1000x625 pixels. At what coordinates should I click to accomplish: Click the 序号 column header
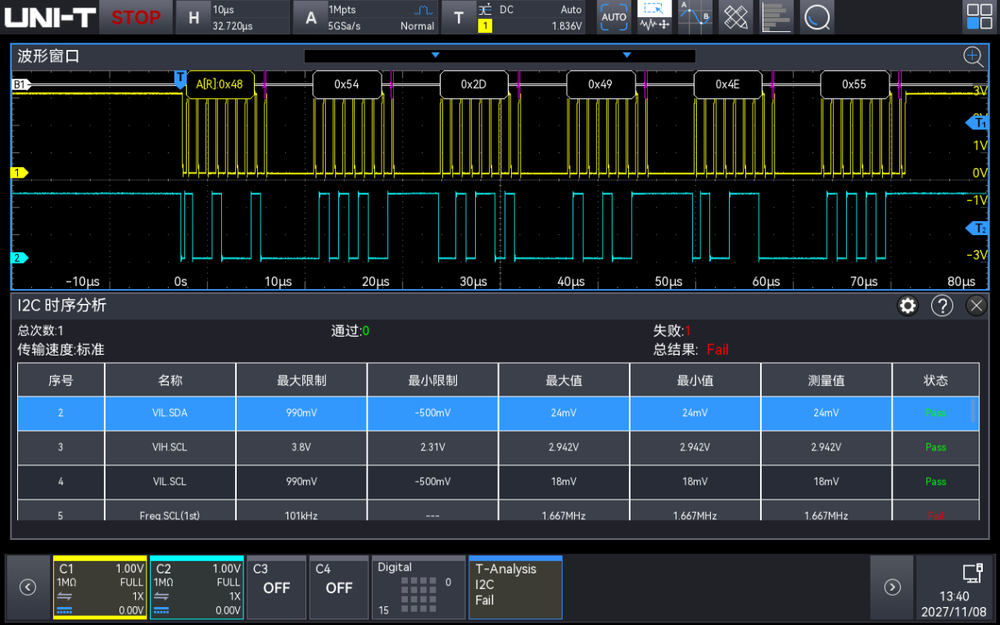coord(61,380)
